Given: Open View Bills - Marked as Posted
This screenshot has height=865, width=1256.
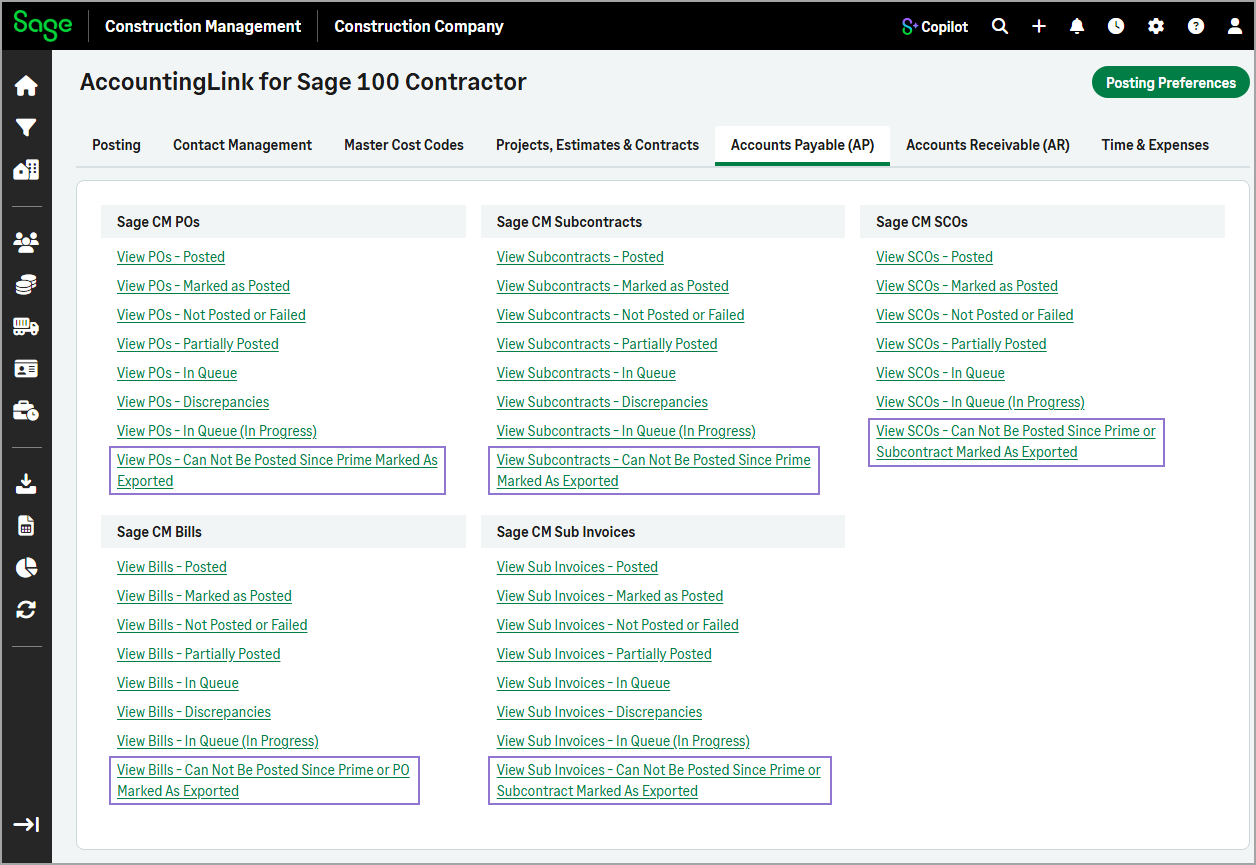Looking at the screenshot, I should 204,596.
